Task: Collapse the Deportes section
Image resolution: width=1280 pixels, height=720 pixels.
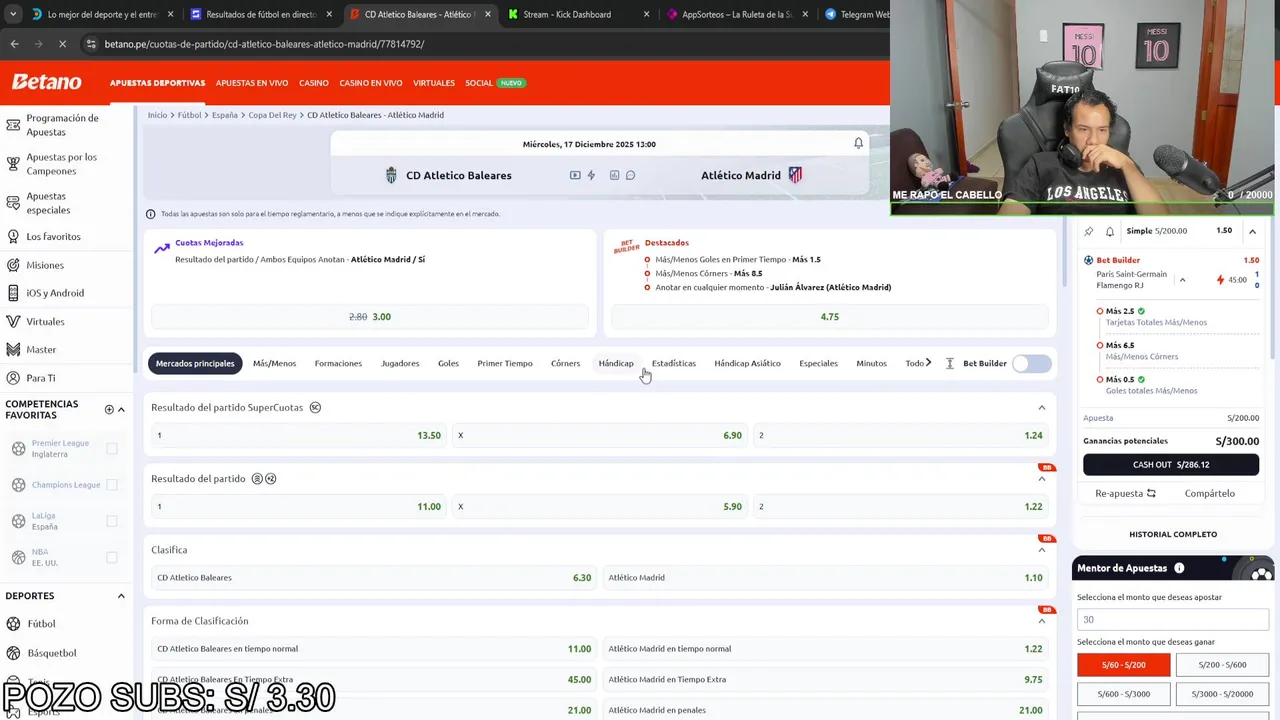Action: tap(121, 596)
